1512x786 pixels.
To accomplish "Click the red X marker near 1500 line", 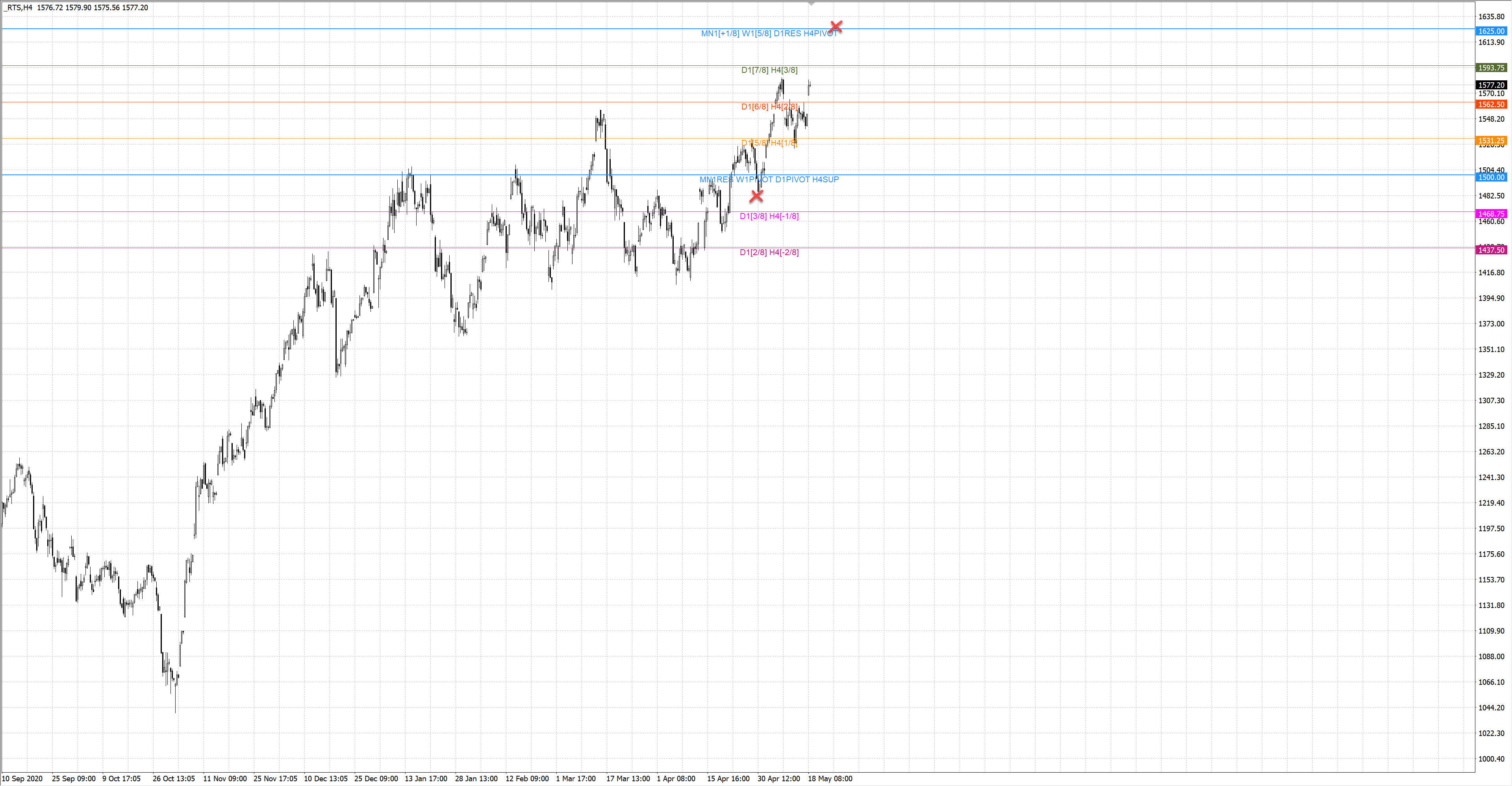I will 756,196.
